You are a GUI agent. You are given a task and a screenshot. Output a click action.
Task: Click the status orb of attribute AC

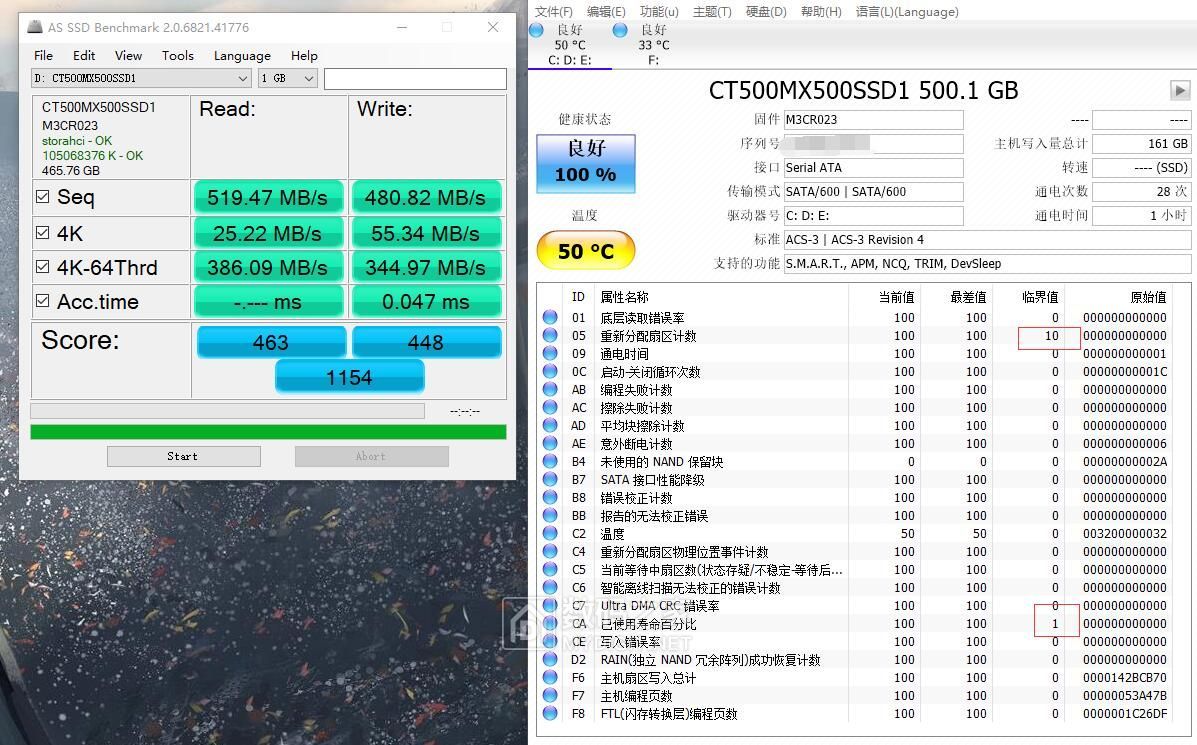[550, 407]
